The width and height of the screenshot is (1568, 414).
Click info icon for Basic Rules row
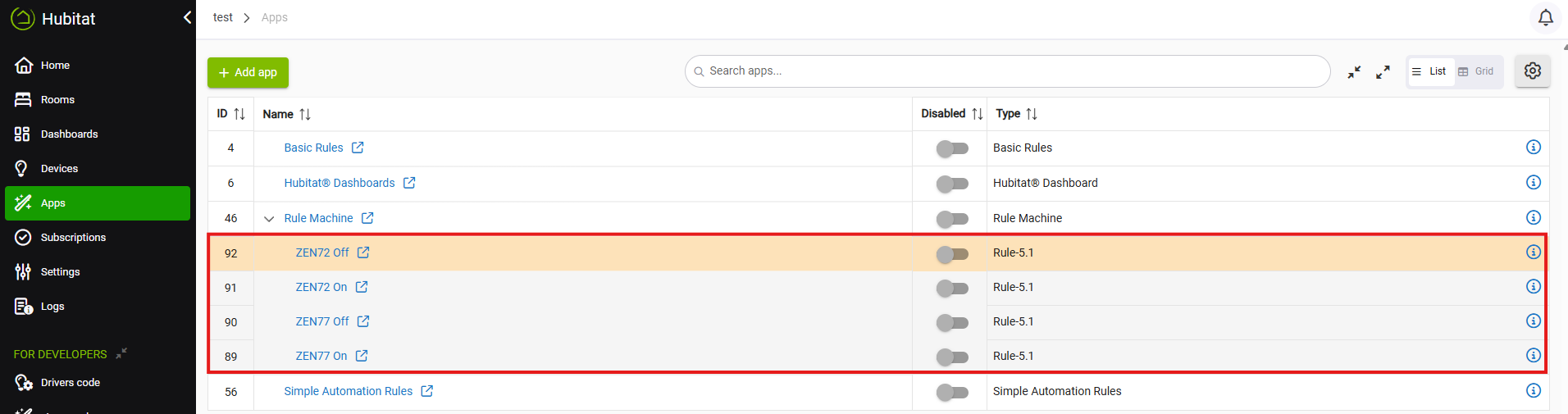pyautogui.click(x=1533, y=148)
